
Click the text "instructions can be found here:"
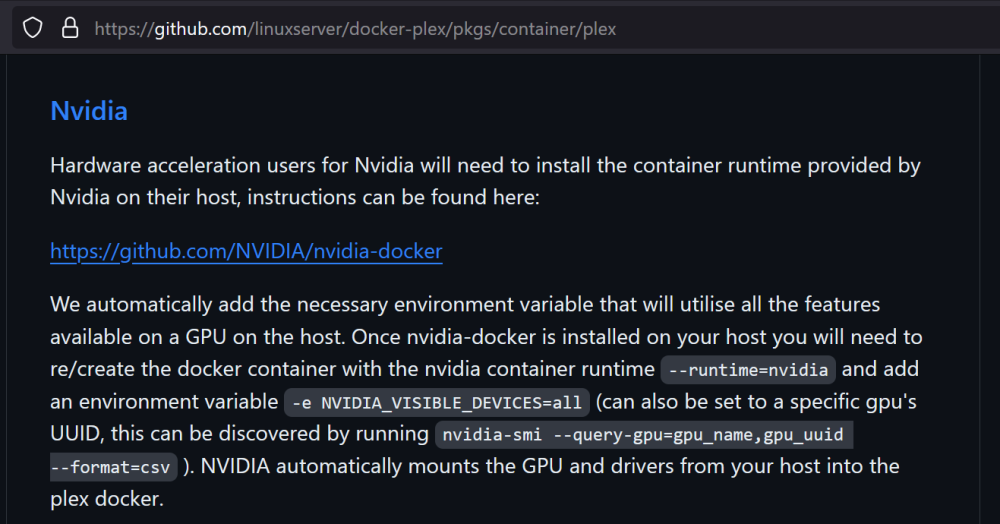[x=393, y=198]
